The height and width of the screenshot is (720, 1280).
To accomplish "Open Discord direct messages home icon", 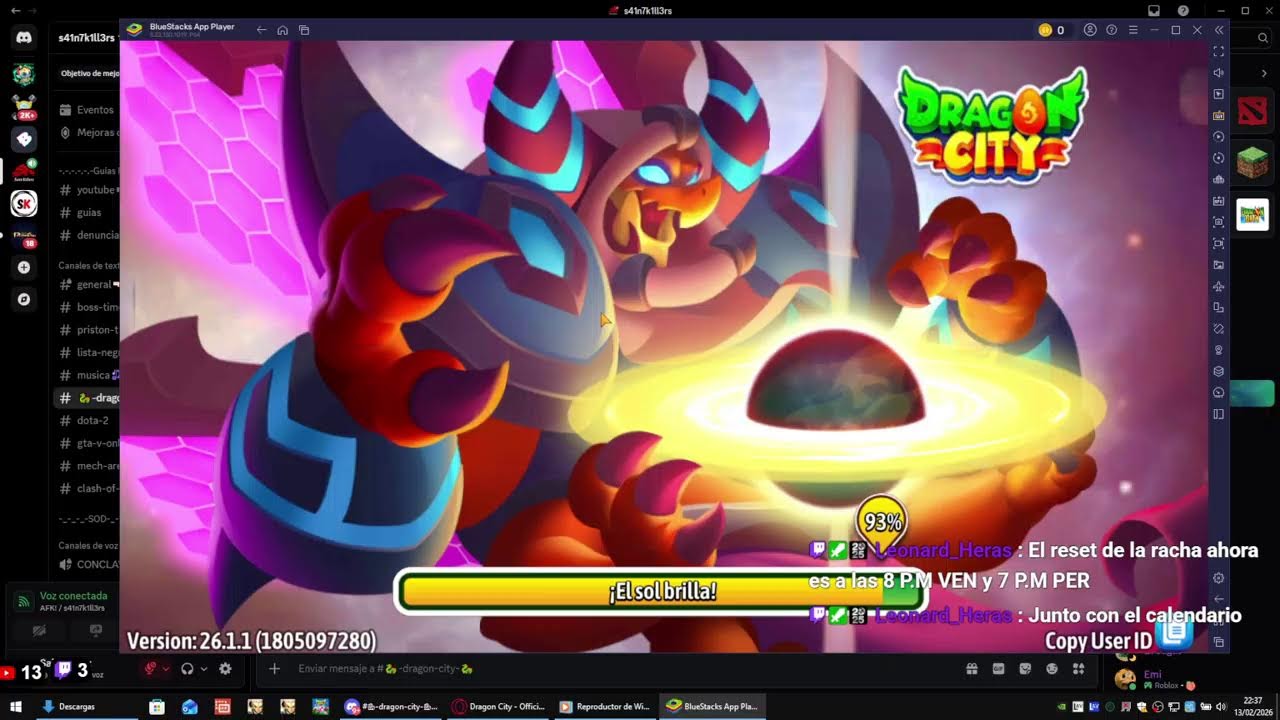I will tap(24, 38).
